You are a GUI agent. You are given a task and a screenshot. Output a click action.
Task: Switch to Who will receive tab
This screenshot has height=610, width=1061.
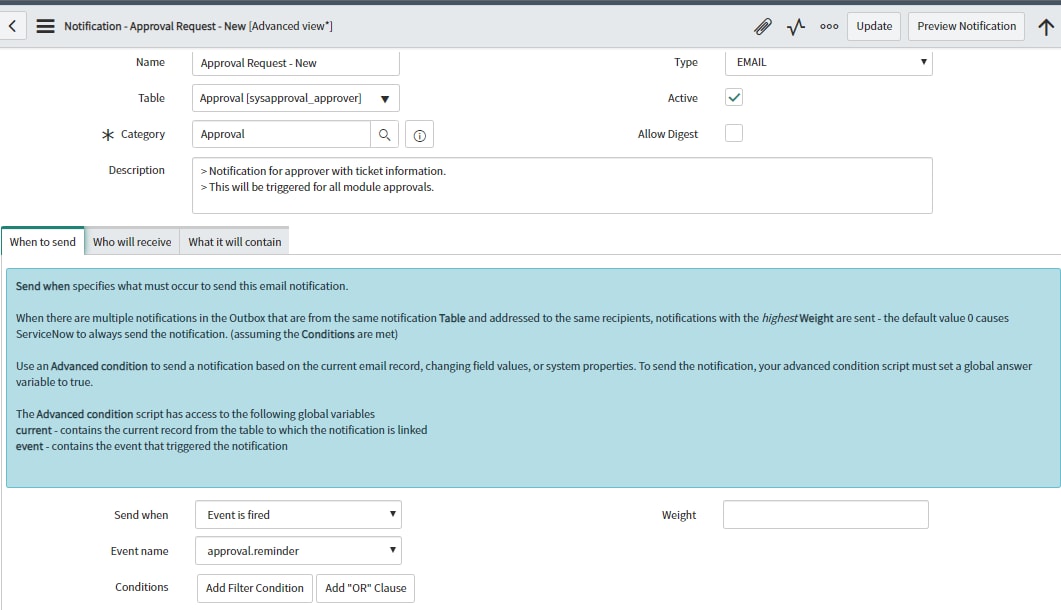click(132, 242)
